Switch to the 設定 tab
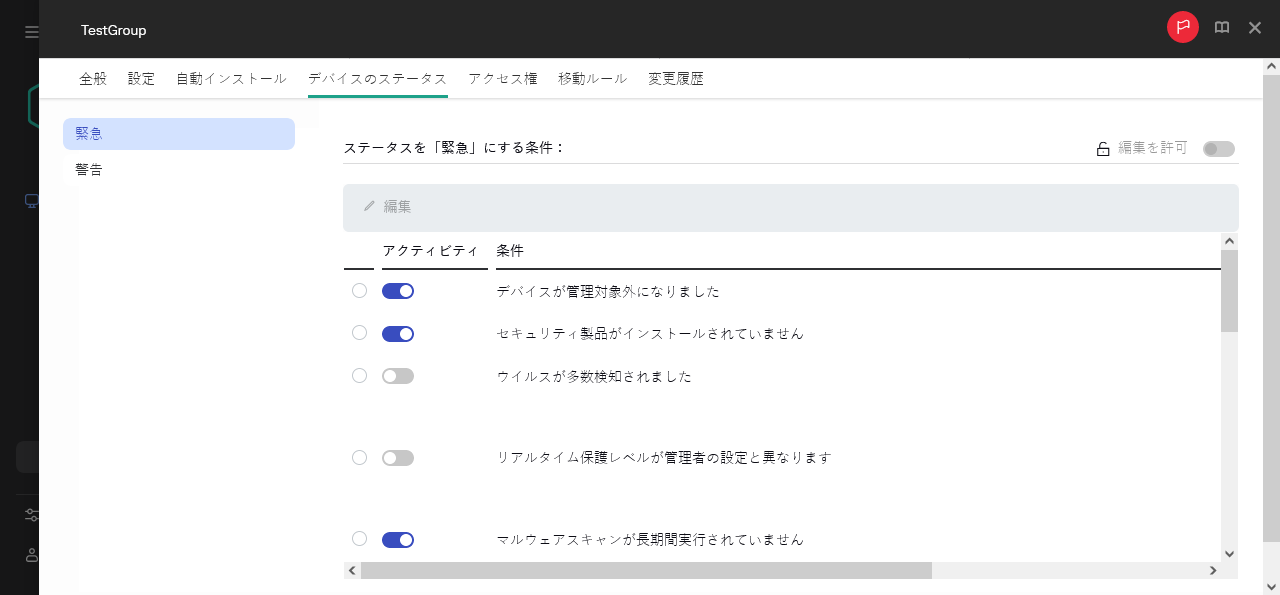Image resolution: width=1280 pixels, height=595 pixels. [141, 78]
